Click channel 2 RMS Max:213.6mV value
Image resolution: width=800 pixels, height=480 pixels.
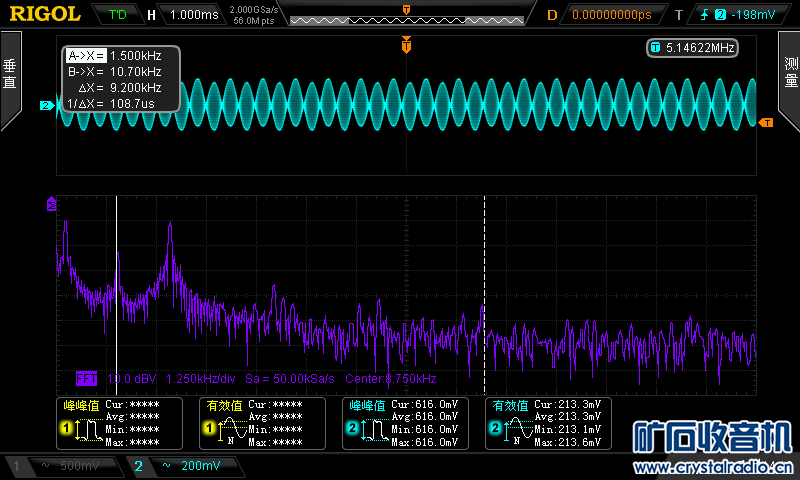(x=567, y=442)
